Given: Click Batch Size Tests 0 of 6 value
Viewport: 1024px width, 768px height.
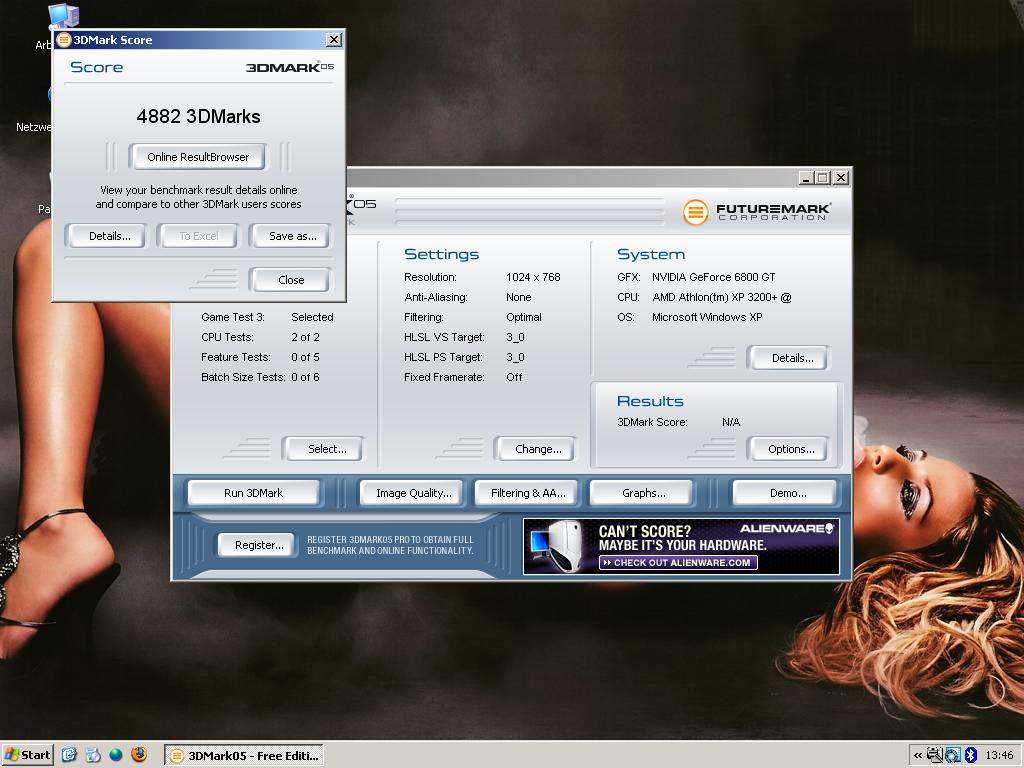Looking at the screenshot, I should [305, 377].
